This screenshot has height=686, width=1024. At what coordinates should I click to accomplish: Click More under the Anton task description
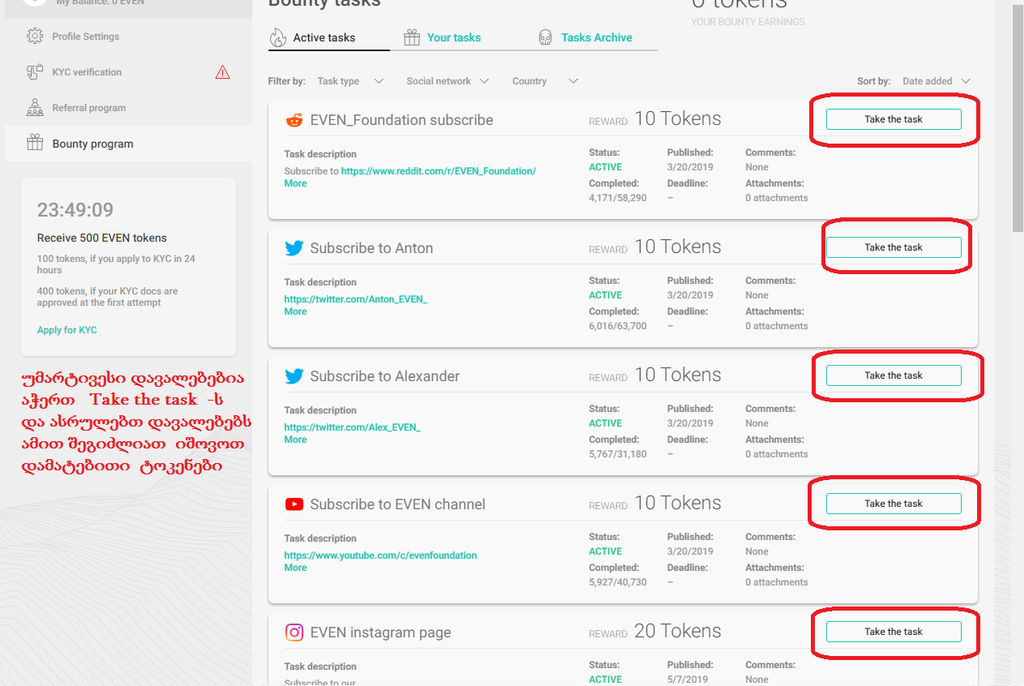tap(295, 312)
